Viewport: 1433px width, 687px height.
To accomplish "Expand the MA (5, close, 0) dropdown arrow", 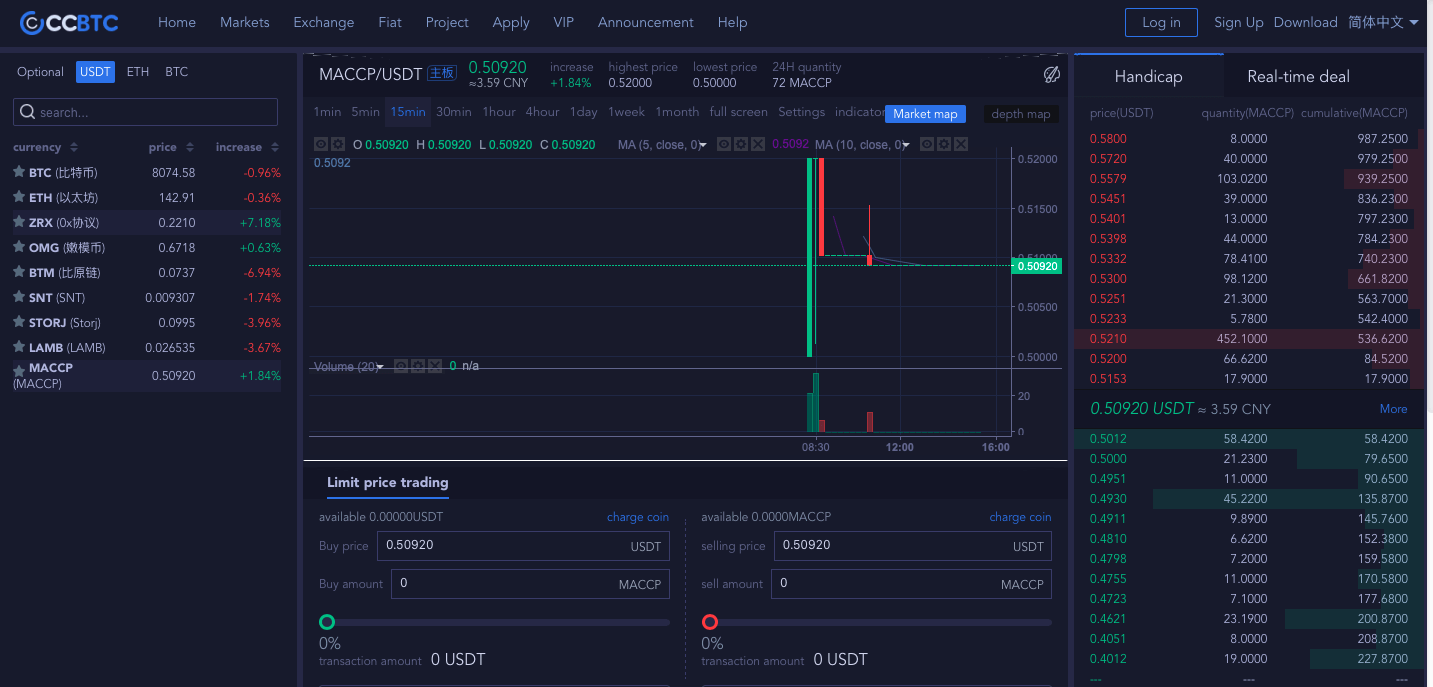I will tap(703, 146).
